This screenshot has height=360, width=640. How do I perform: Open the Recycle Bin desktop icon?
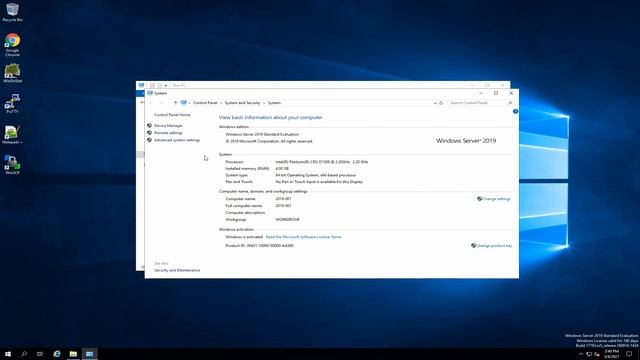click(x=12, y=12)
